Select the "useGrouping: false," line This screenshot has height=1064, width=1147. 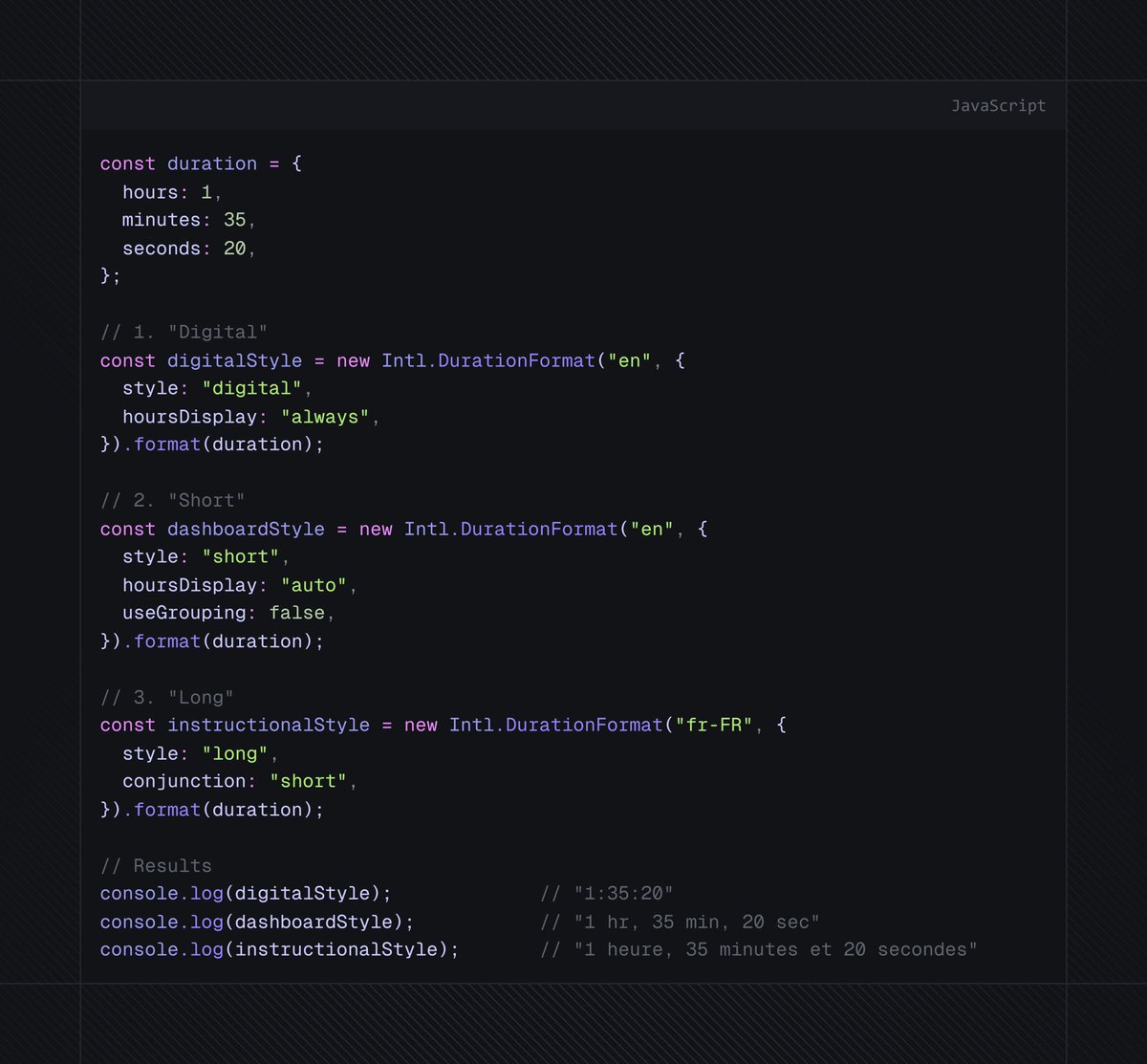click(229, 613)
